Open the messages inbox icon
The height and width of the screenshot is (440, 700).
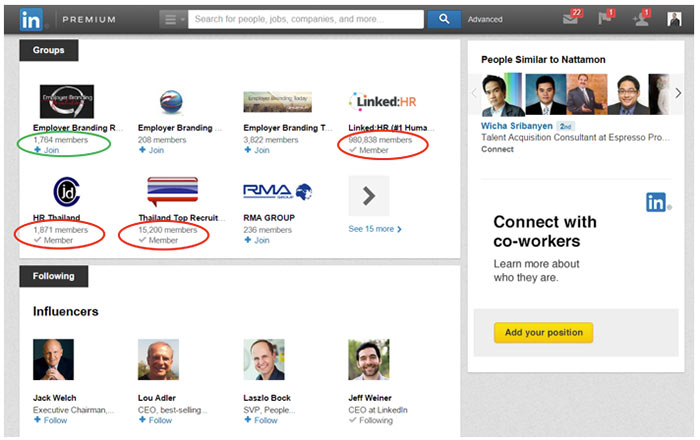click(571, 18)
